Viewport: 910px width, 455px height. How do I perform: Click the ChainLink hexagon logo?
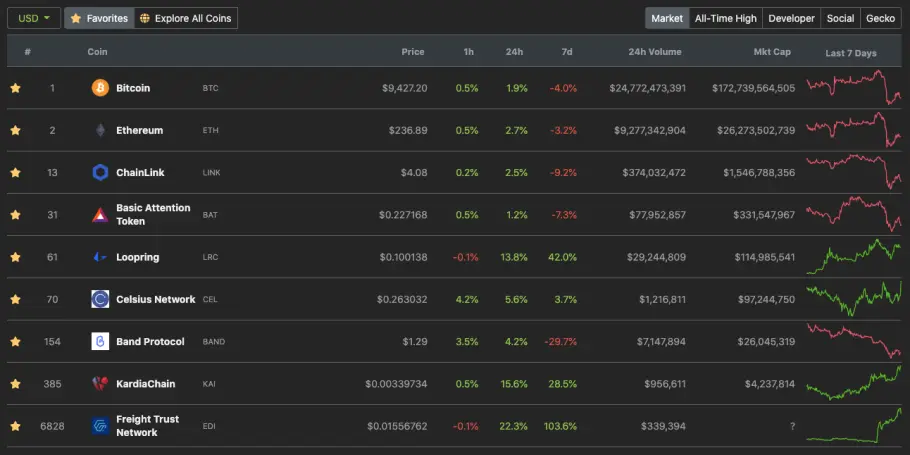100,172
